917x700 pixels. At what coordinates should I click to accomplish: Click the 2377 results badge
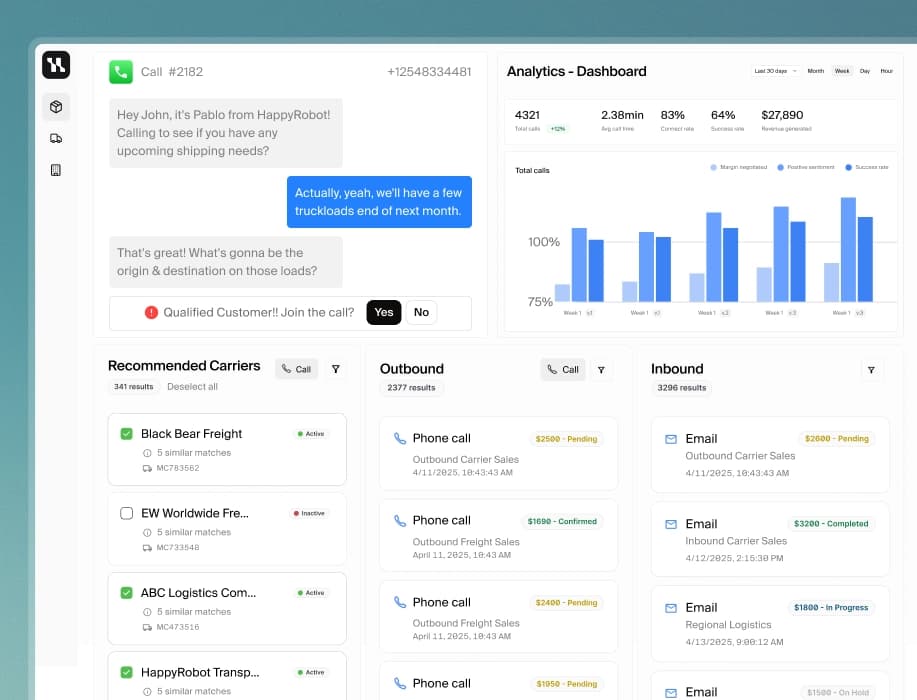pyautogui.click(x=411, y=388)
